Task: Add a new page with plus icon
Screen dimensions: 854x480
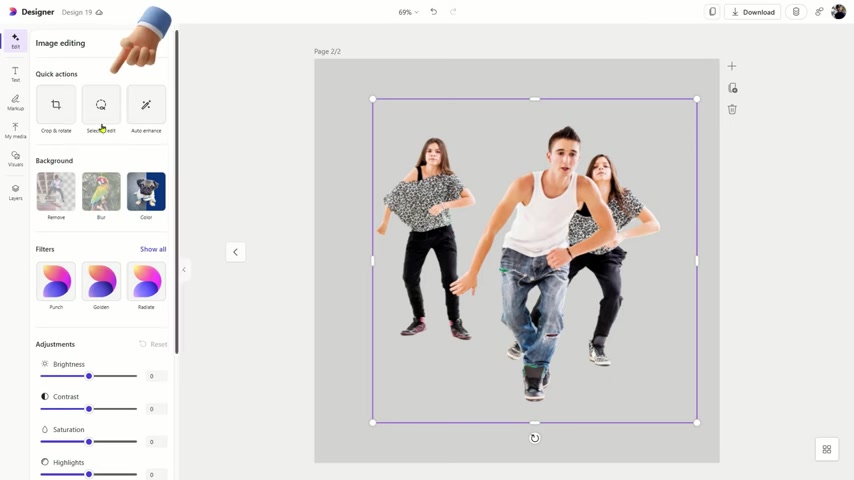Action: pyautogui.click(x=732, y=66)
